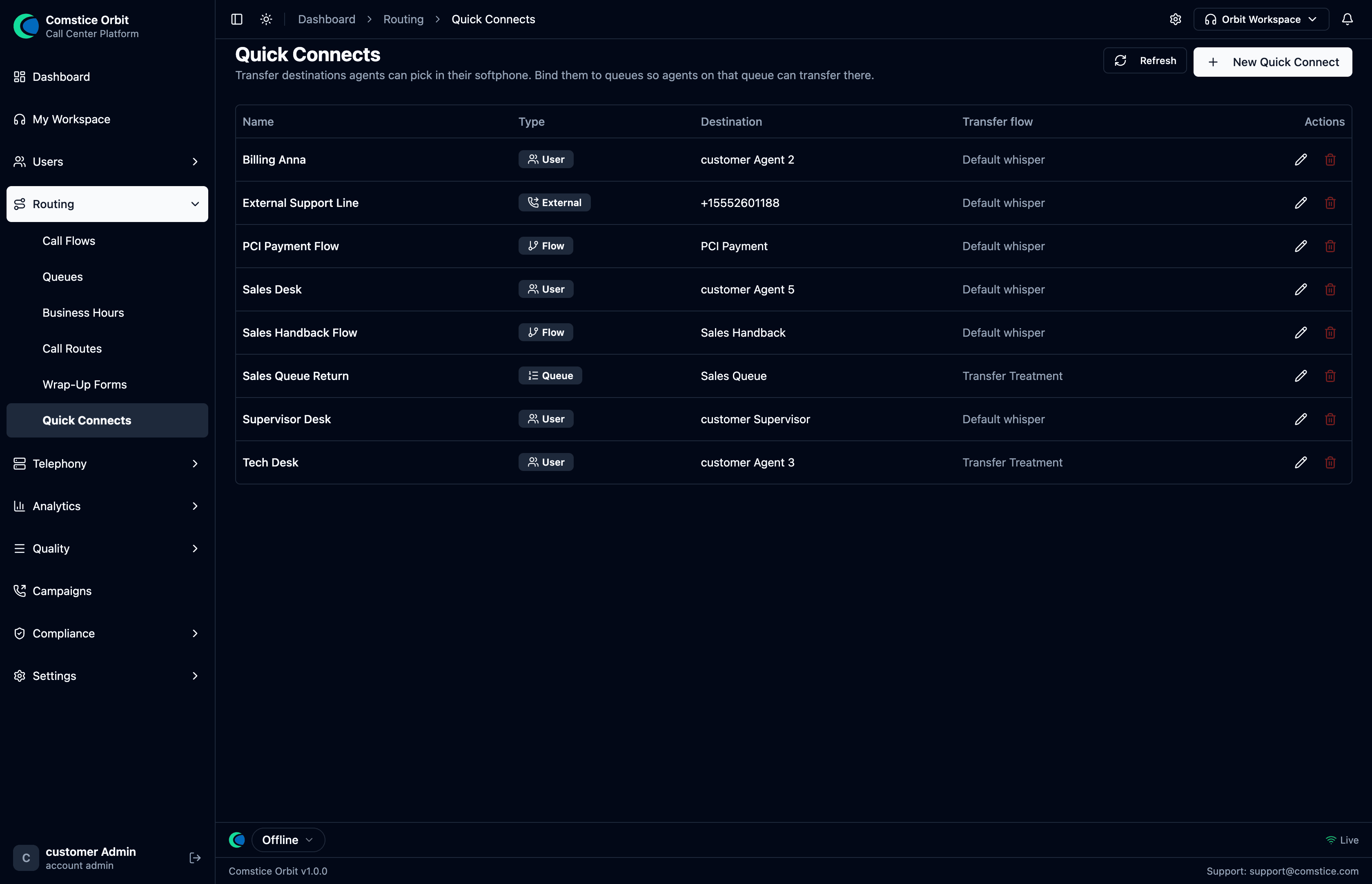Click the Sales Queue destination cell
This screenshot has height=884, width=1372.
coord(733,376)
